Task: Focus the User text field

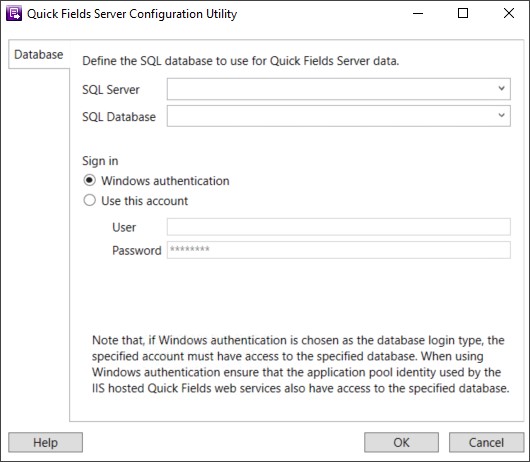Action: click(338, 227)
